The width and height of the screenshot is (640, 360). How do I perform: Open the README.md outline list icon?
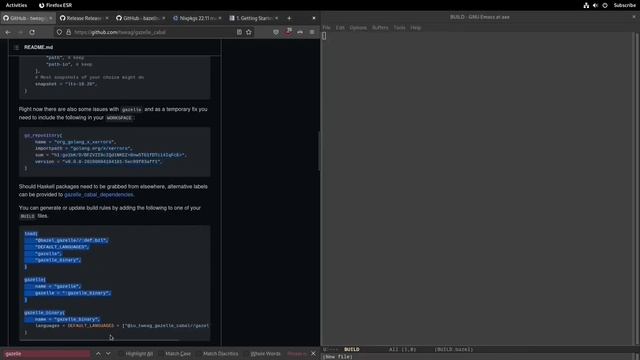coord(16,47)
